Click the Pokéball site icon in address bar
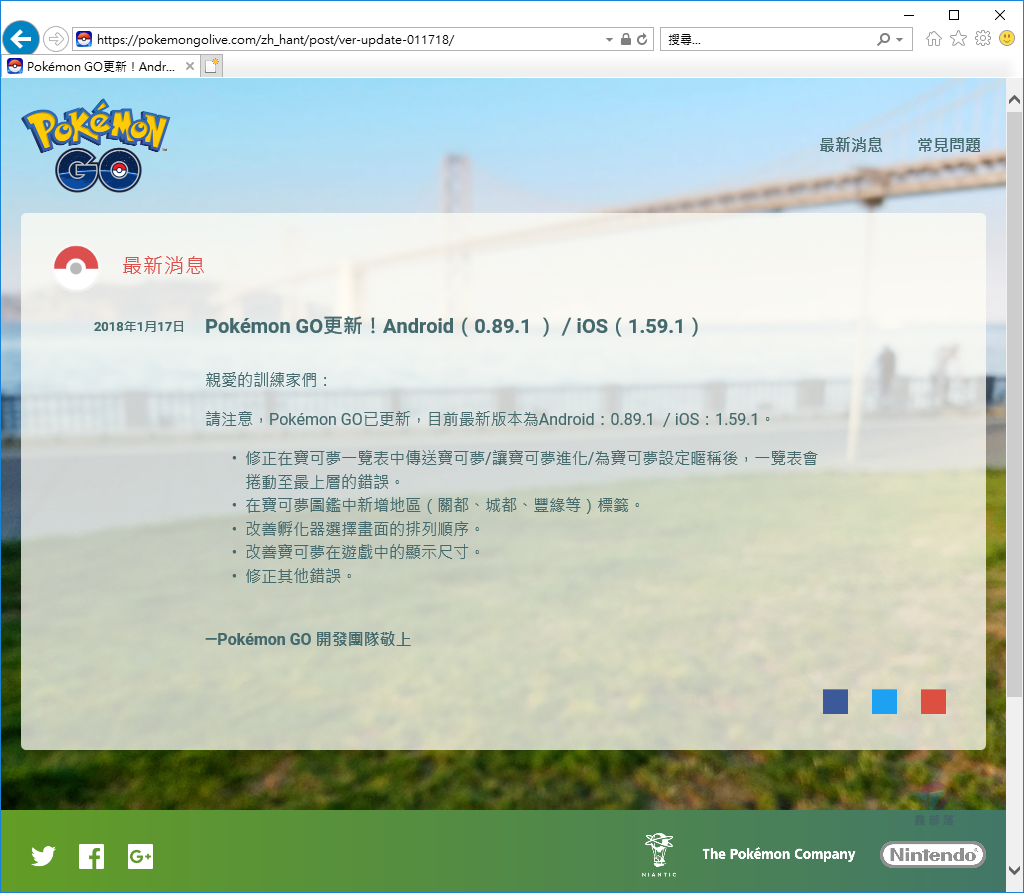The height and width of the screenshot is (893, 1024). [x=84, y=39]
